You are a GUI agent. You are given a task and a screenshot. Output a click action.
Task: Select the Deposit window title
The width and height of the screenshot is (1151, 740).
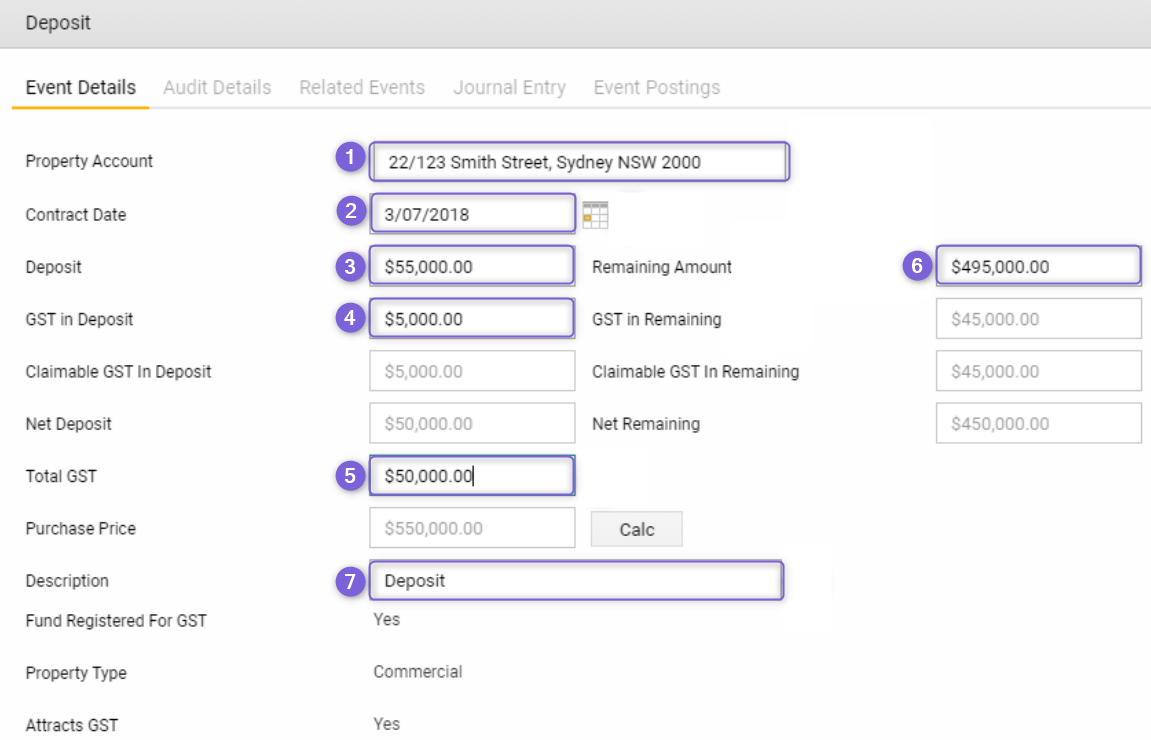pyautogui.click(x=58, y=23)
